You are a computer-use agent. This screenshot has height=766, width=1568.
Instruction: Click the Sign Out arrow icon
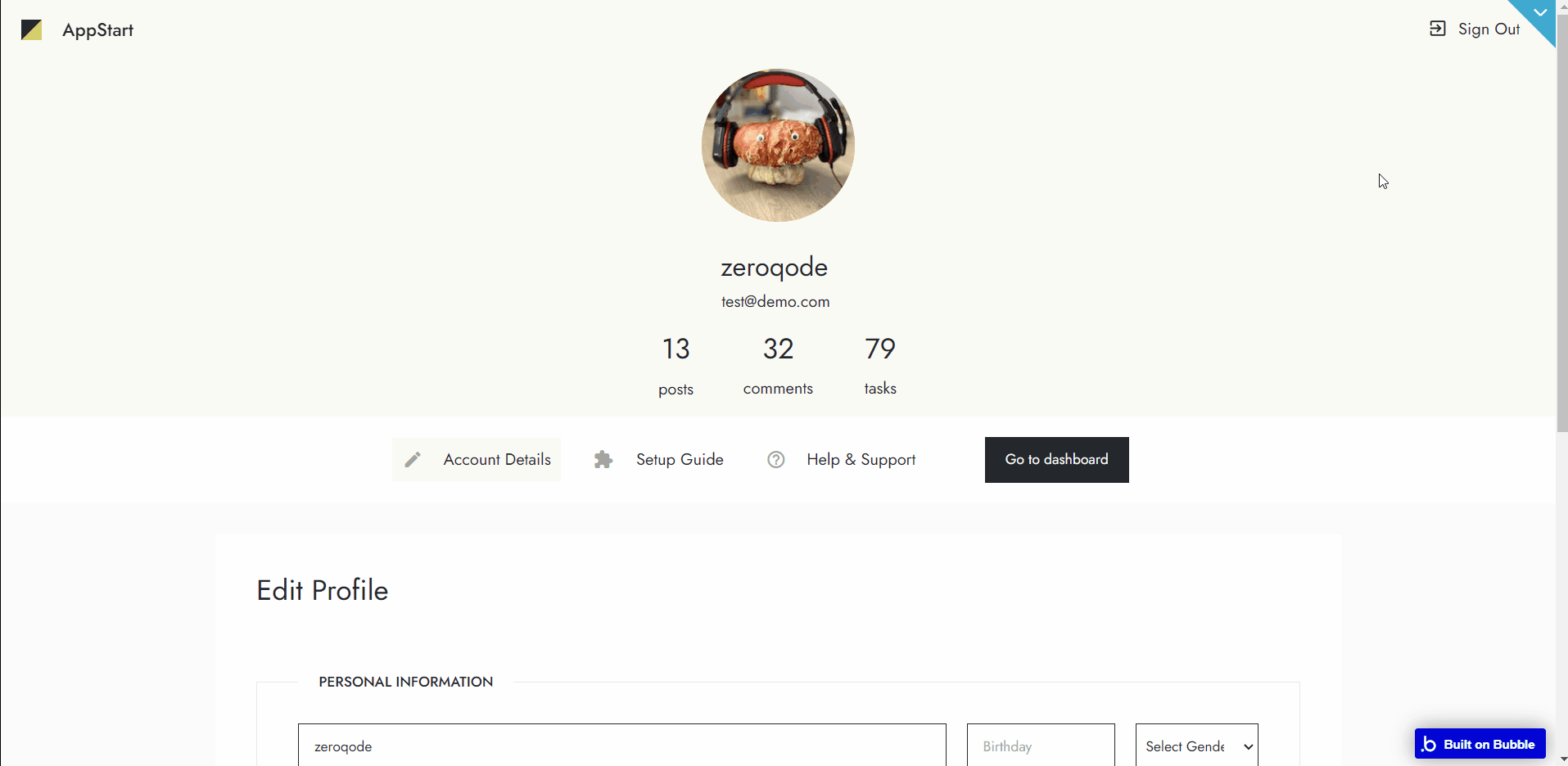point(1437,29)
